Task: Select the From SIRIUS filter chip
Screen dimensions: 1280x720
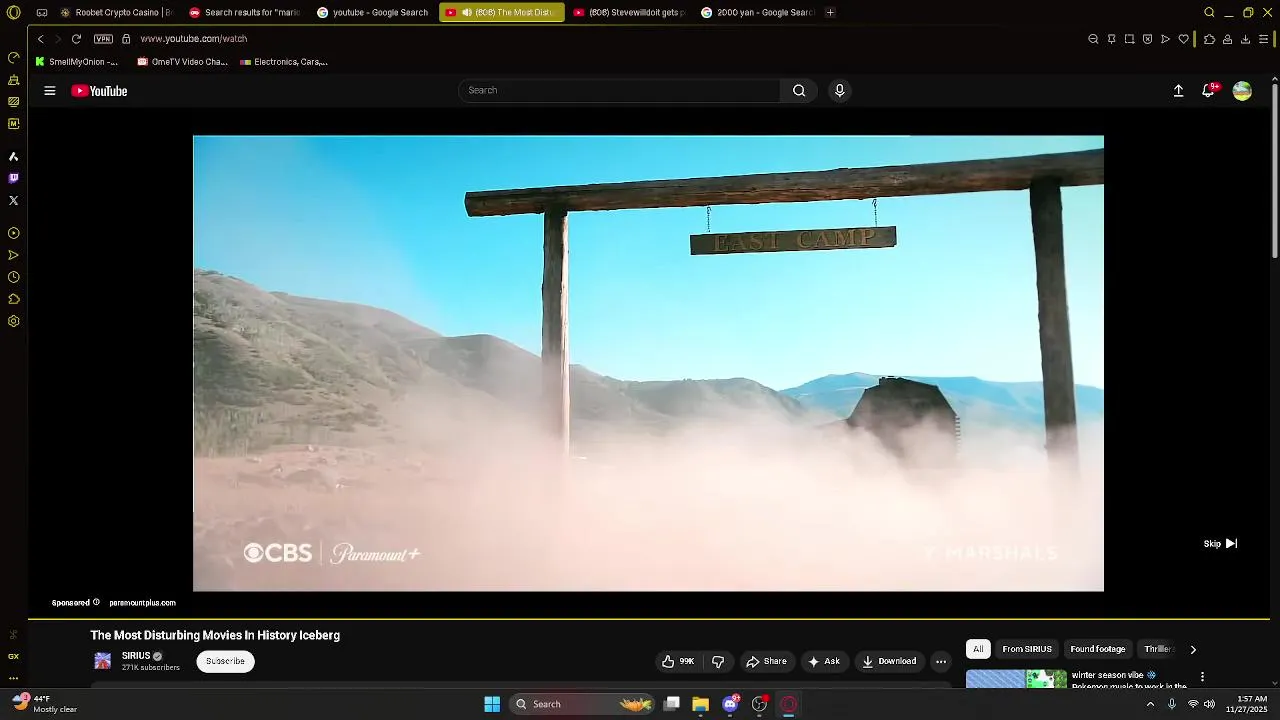Action: click(1027, 649)
